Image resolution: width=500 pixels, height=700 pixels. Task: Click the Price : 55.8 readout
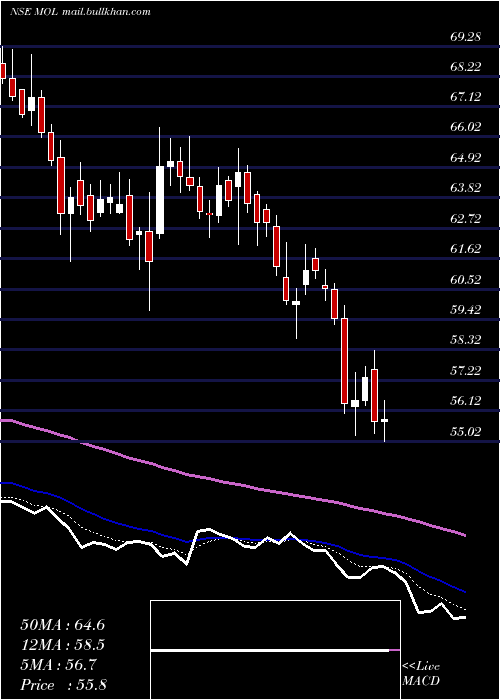pyautogui.click(x=62, y=685)
